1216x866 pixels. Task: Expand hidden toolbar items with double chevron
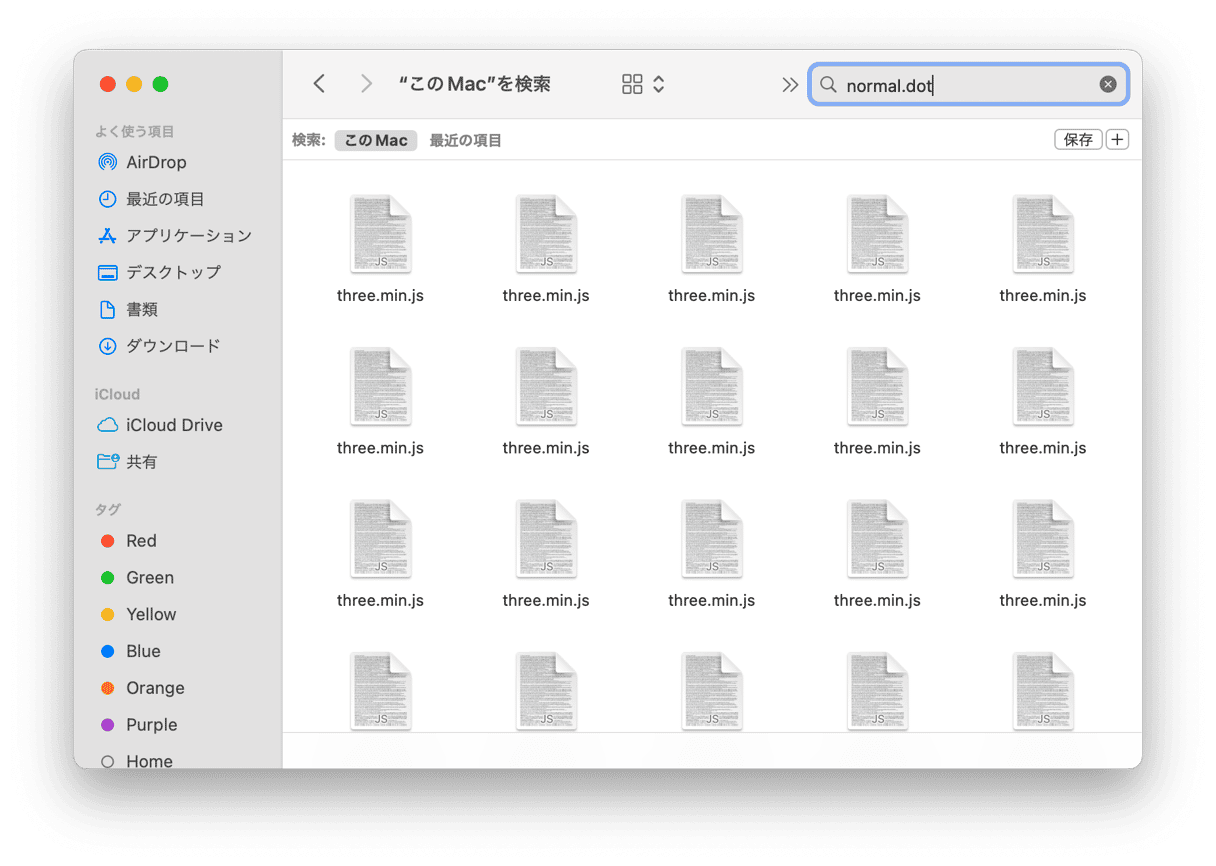pos(790,84)
